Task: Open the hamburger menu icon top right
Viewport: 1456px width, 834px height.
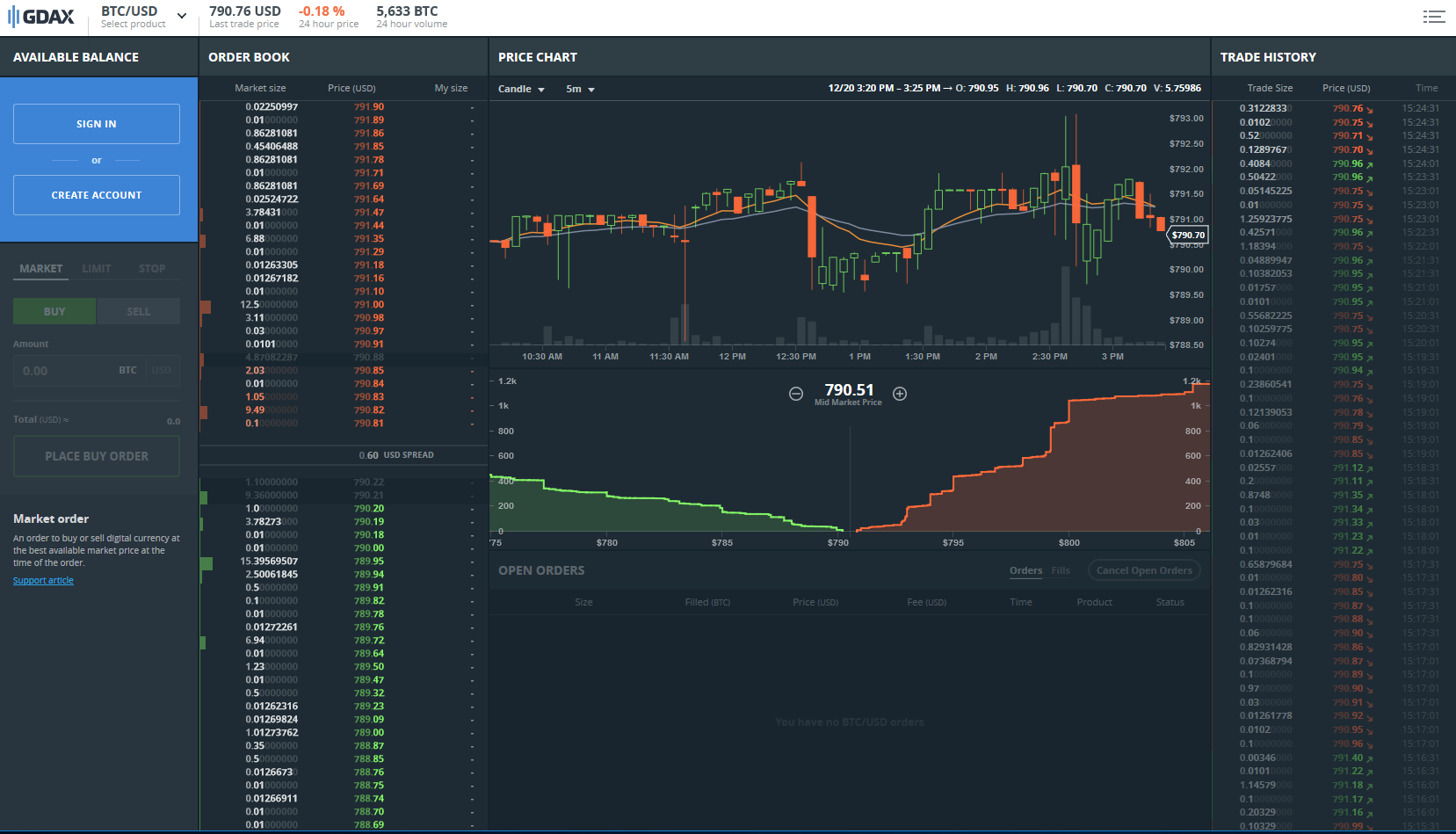Action: tap(1433, 17)
